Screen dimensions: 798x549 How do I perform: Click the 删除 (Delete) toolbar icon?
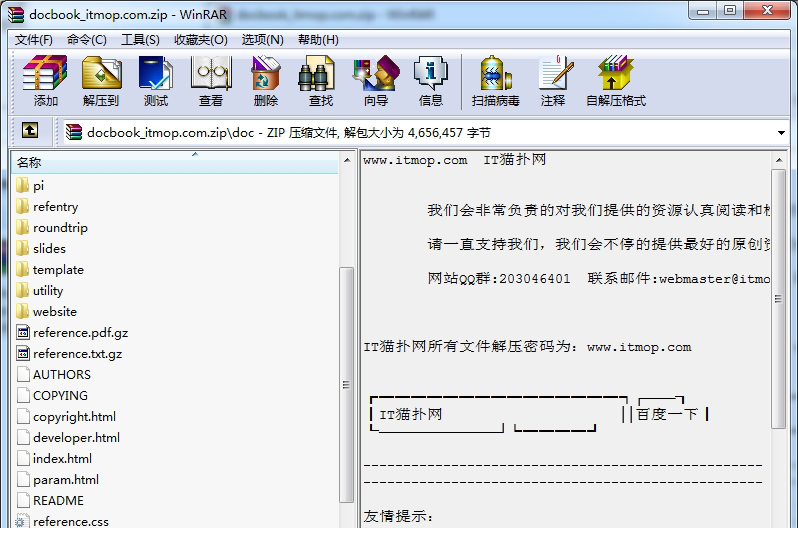click(266, 80)
